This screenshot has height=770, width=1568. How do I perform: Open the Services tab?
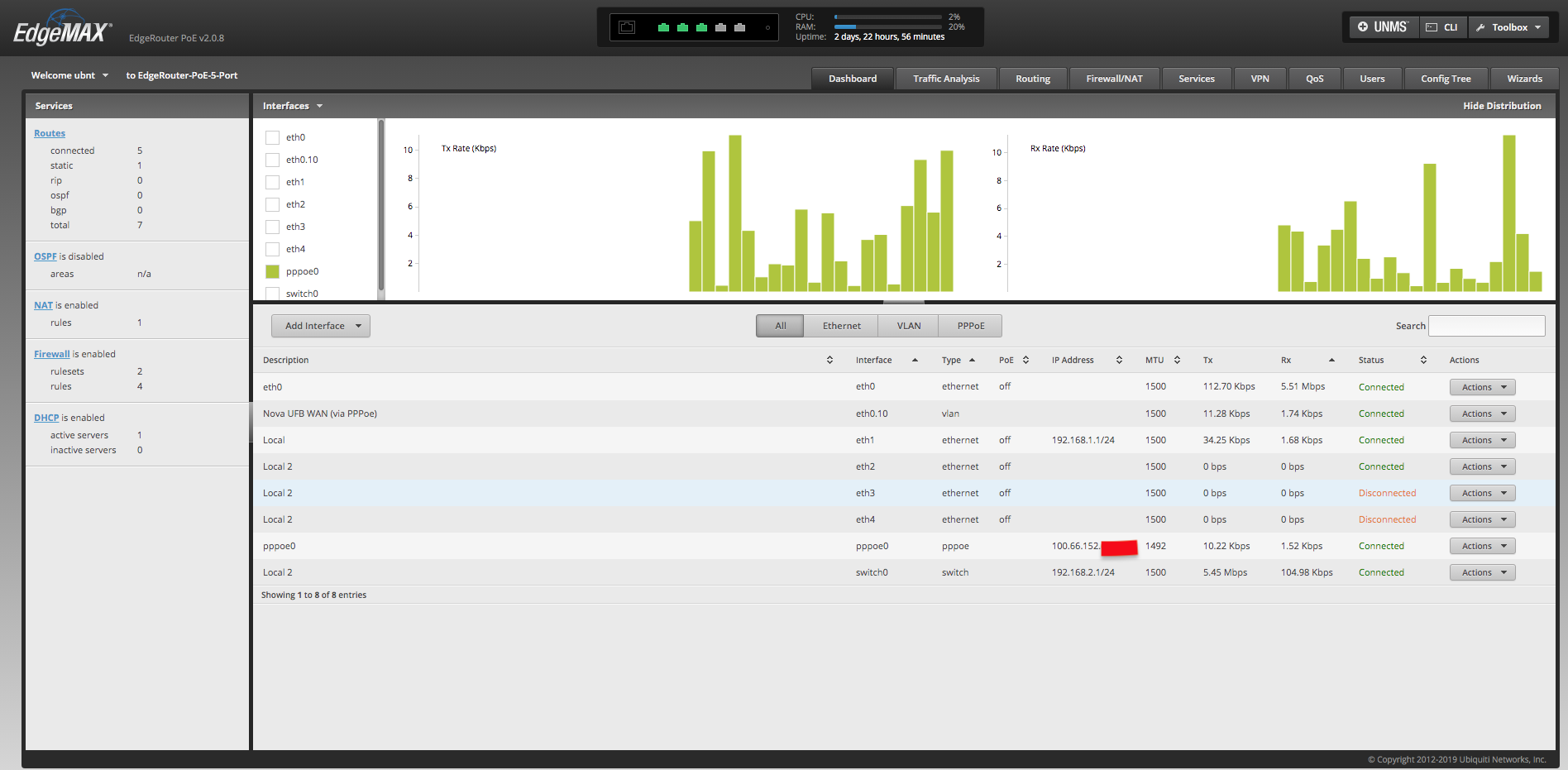(x=1197, y=79)
